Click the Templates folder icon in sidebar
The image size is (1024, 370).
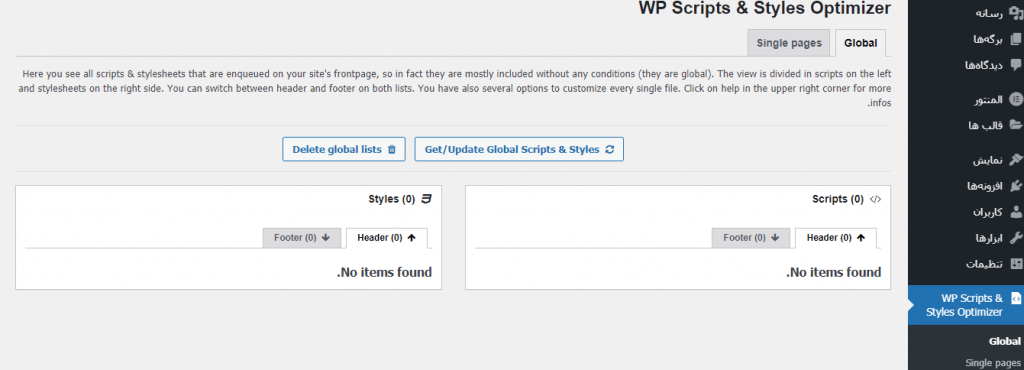pyautogui.click(x=1016, y=125)
